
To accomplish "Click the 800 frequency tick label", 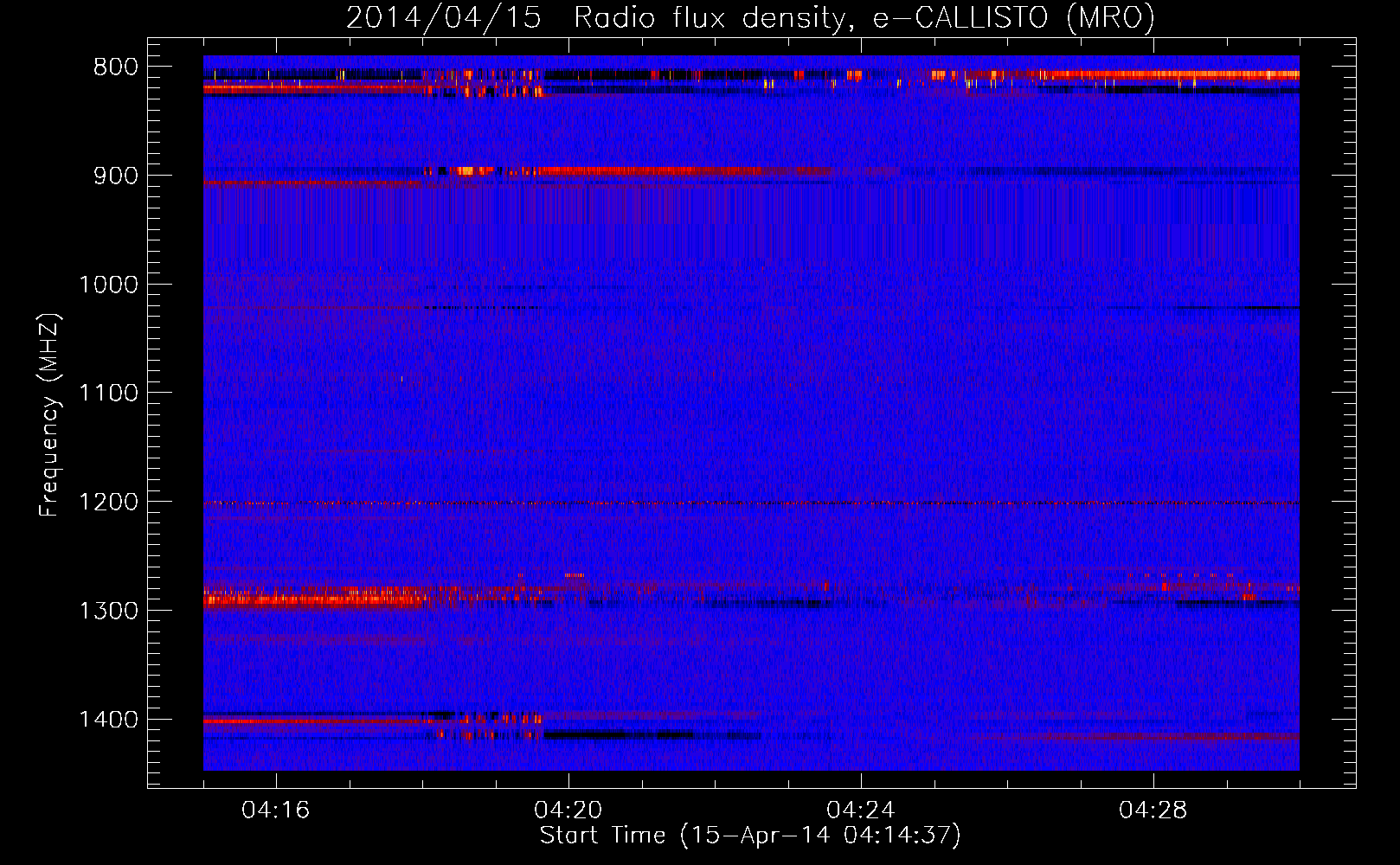I will [115, 67].
